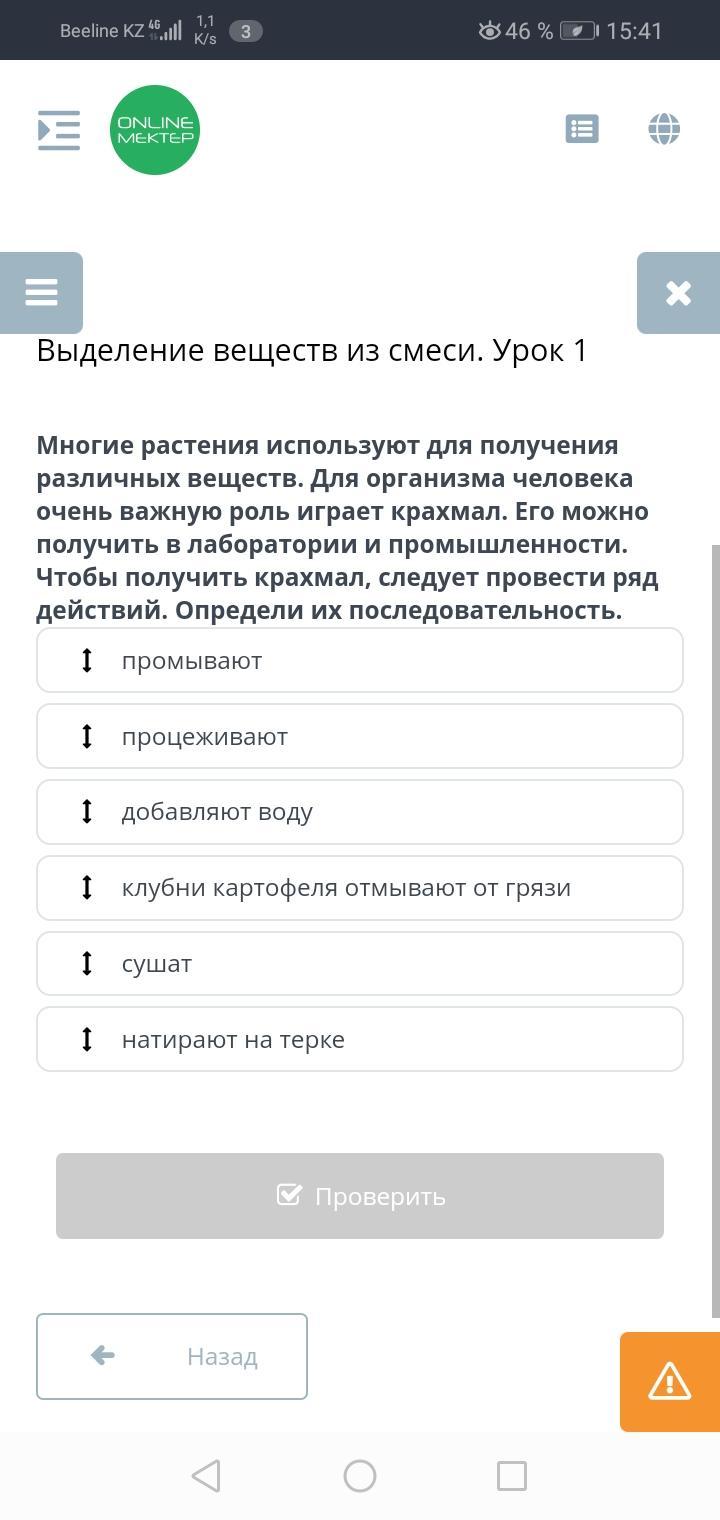Tap the Android back navigation triangle
The height and width of the screenshot is (1520, 720).
(x=206, y=1476)
